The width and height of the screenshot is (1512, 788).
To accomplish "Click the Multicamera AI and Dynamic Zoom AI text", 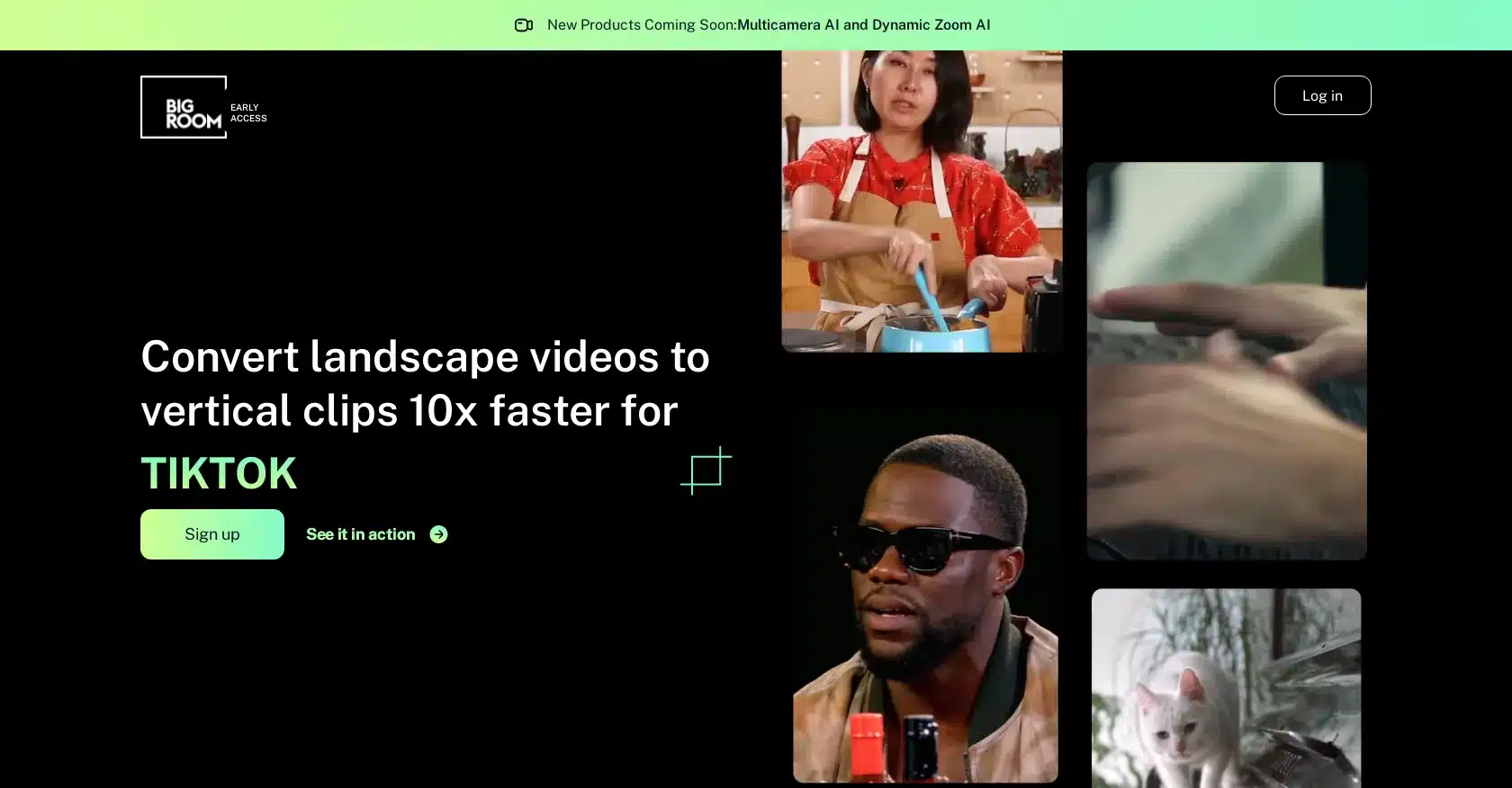I will (863, 25).
